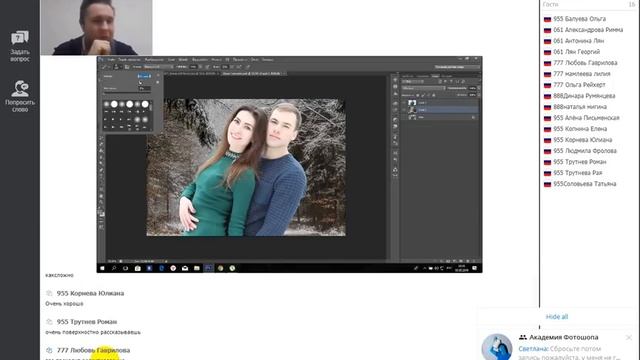Click the taskbar search magnifier icon
The width and height of the screenshot is (640, 360).
click(x=114, y=268)
